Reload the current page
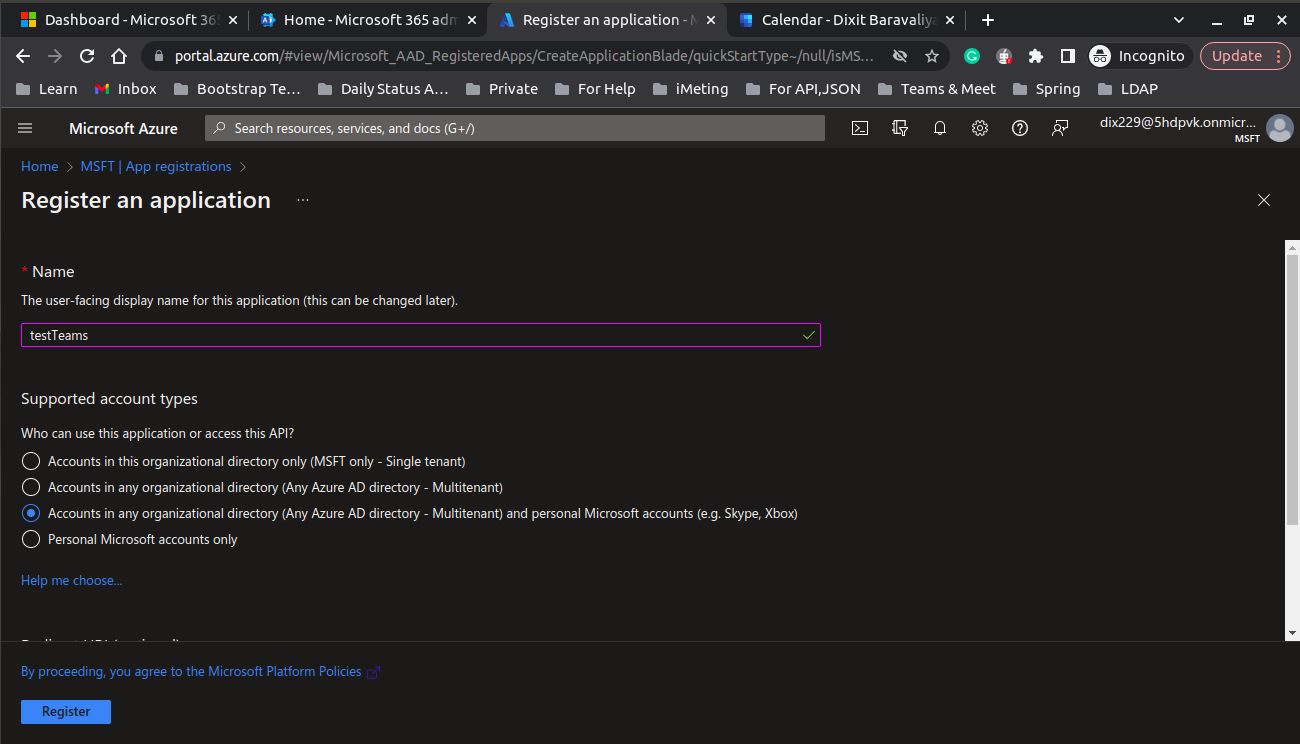1300x744 pixels. coord(87,56)
